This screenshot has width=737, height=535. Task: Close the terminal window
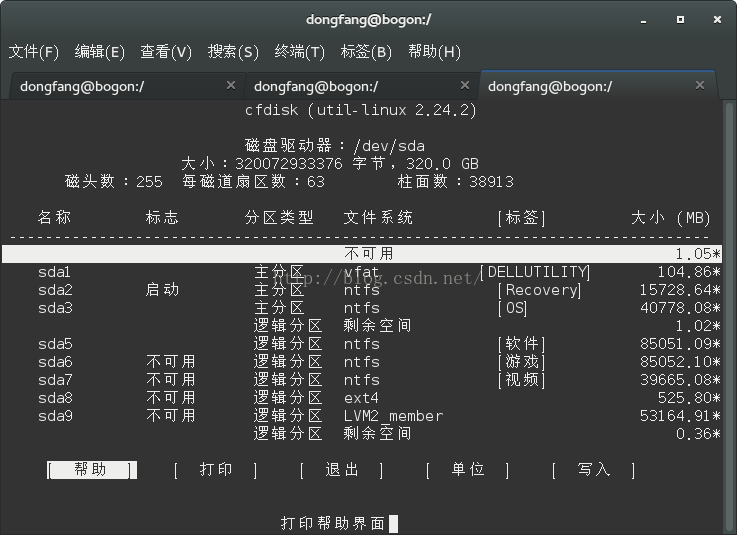[x=717, y=19]
